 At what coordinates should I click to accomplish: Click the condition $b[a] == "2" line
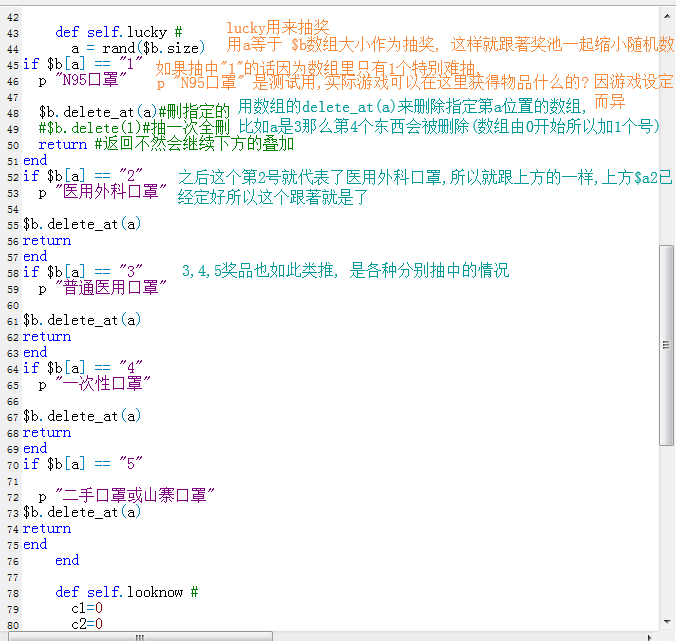tap(82, 176)
